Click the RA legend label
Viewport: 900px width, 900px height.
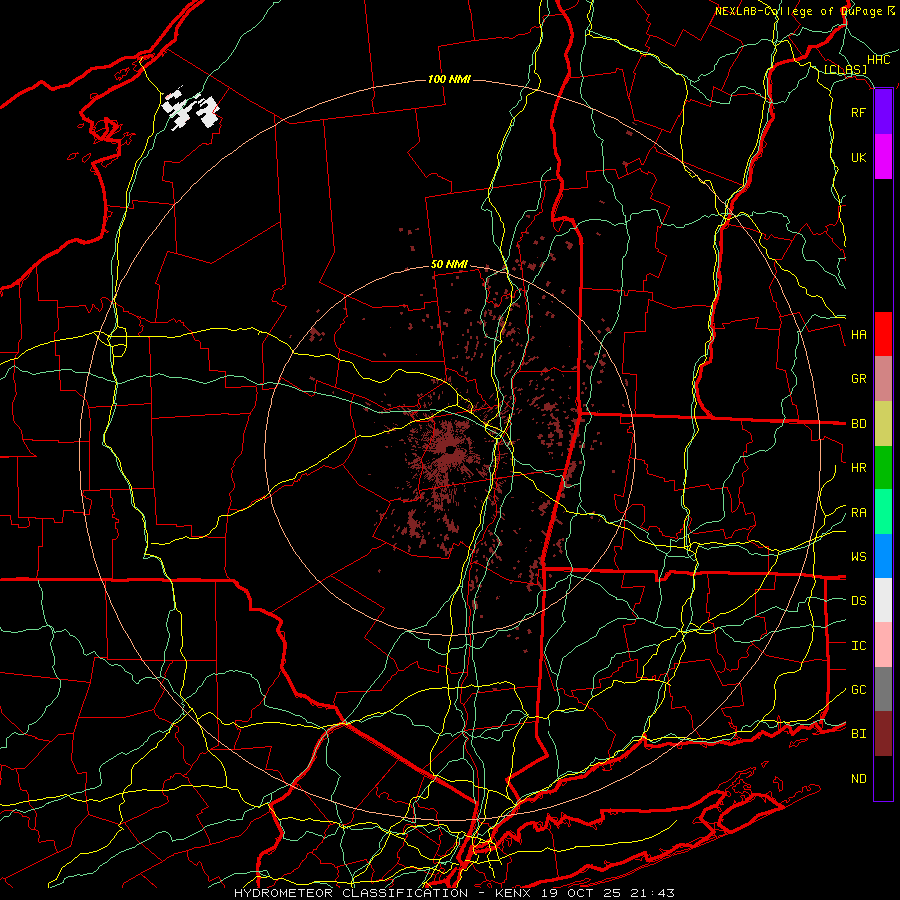pos(858,513)
